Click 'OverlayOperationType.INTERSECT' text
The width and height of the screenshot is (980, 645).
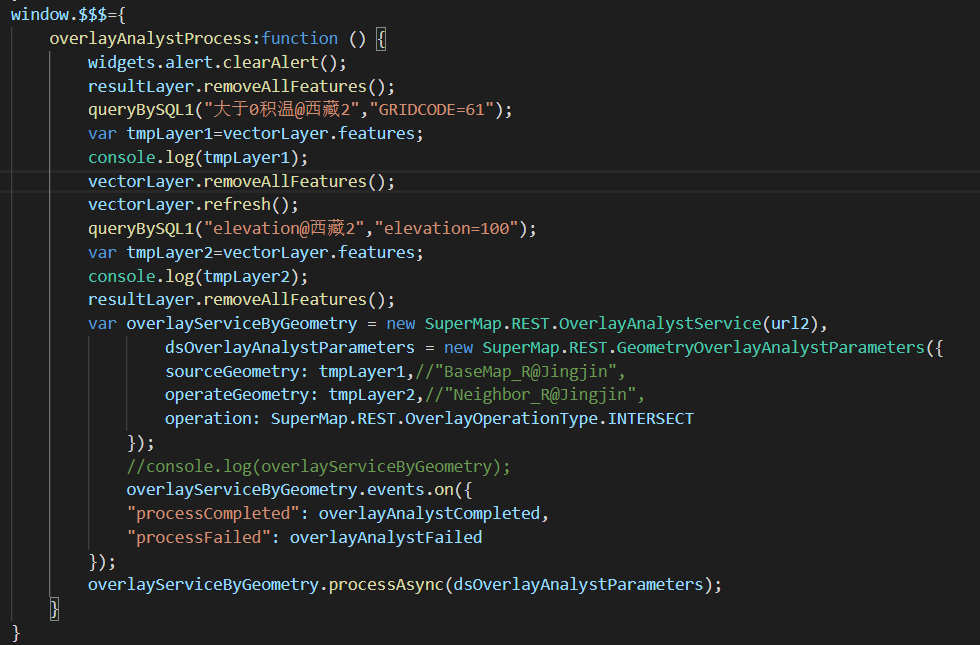(549, 419)
